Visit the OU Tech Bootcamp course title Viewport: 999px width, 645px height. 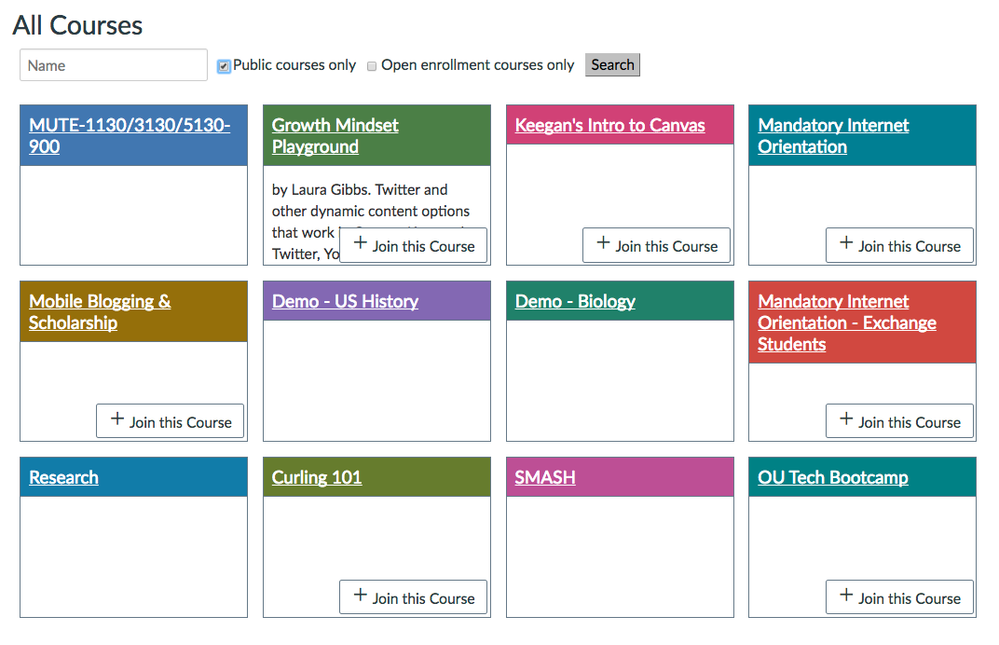click(833, 477)
